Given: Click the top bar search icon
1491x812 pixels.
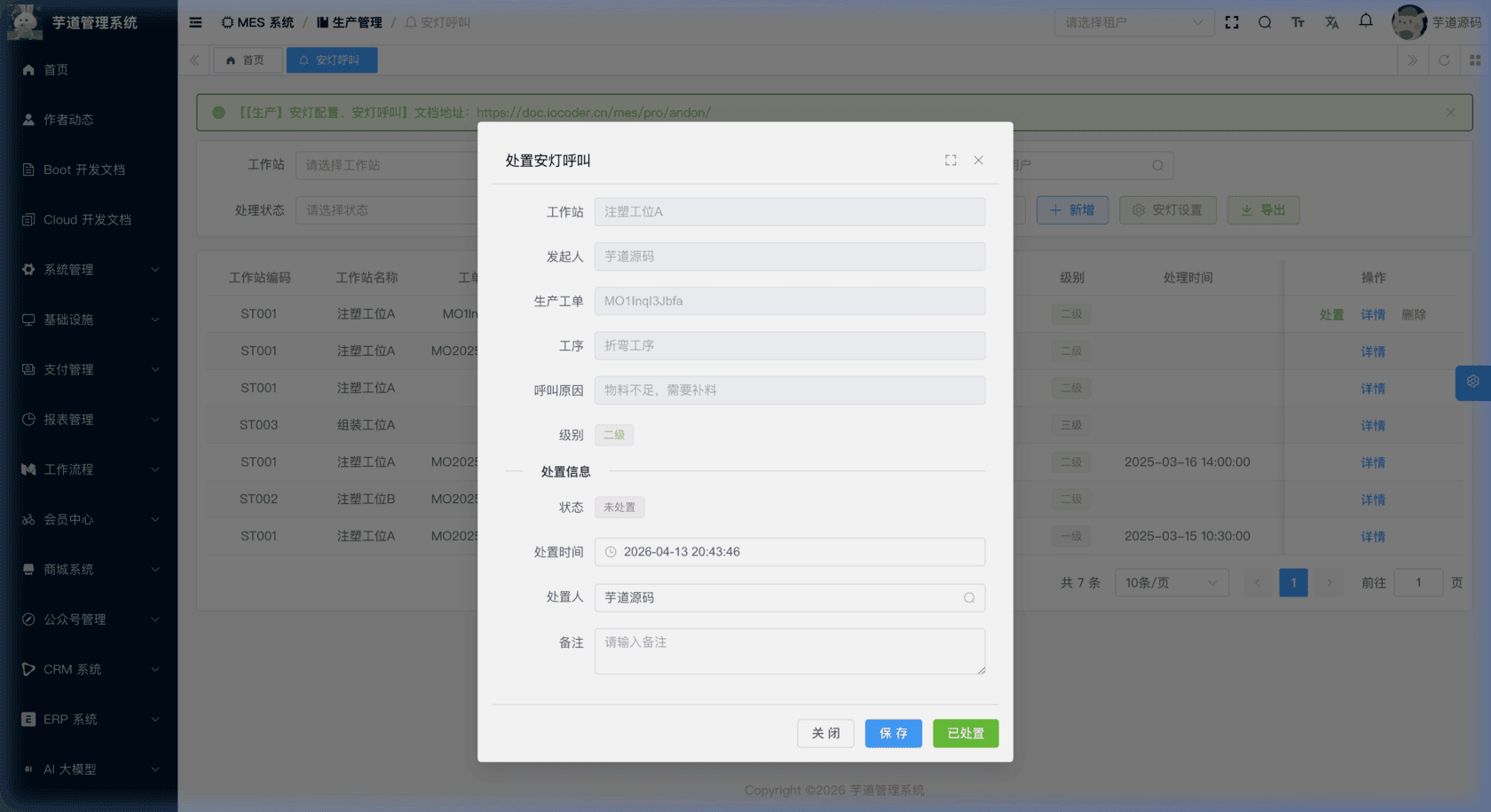Looking at the screenshot, I should click(1265, 22).
